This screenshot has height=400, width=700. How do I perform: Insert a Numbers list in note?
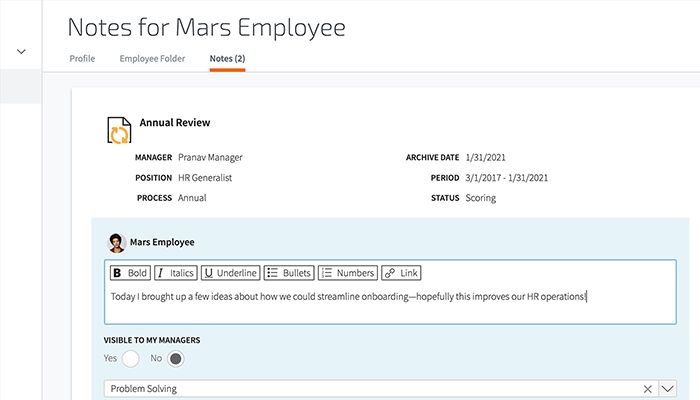point(348,273)
